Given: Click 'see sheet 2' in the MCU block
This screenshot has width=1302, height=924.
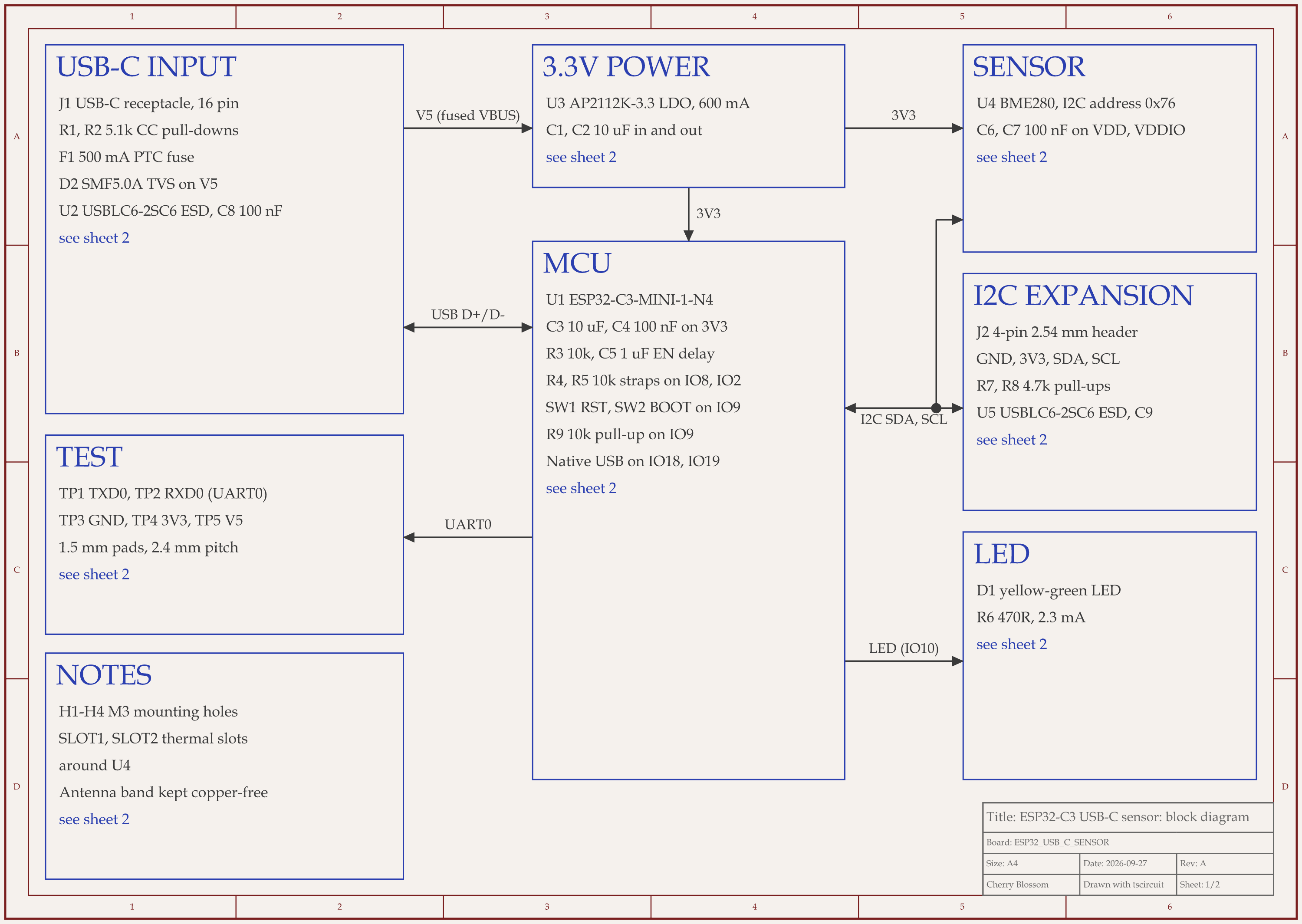Looking at the screenshot, I should point(581,488).
